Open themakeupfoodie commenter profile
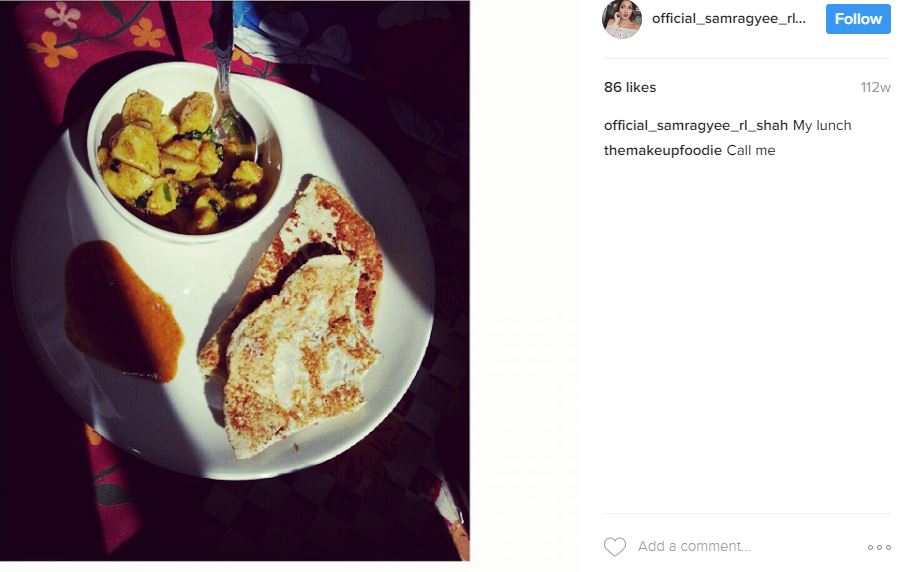The width and height of the screenshot is (911, 572). [662, 150]
